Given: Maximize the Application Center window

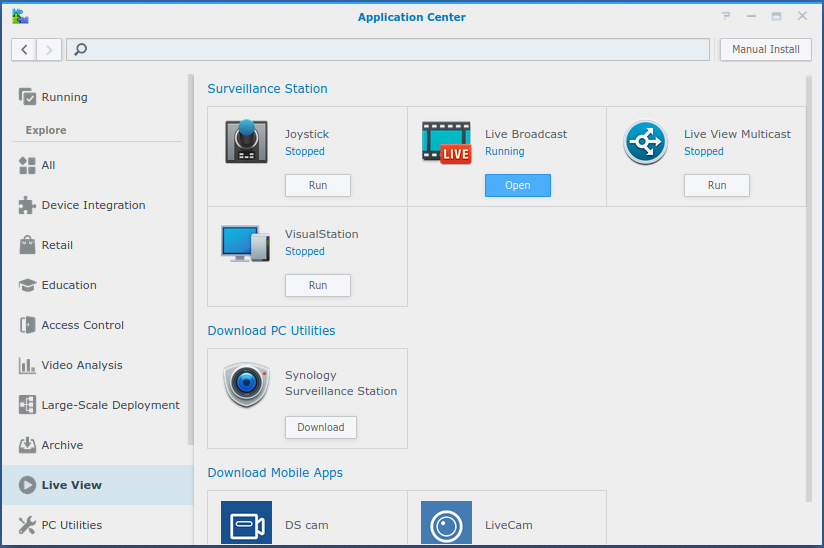Looking at the screenshot, I should coord(777,16).
